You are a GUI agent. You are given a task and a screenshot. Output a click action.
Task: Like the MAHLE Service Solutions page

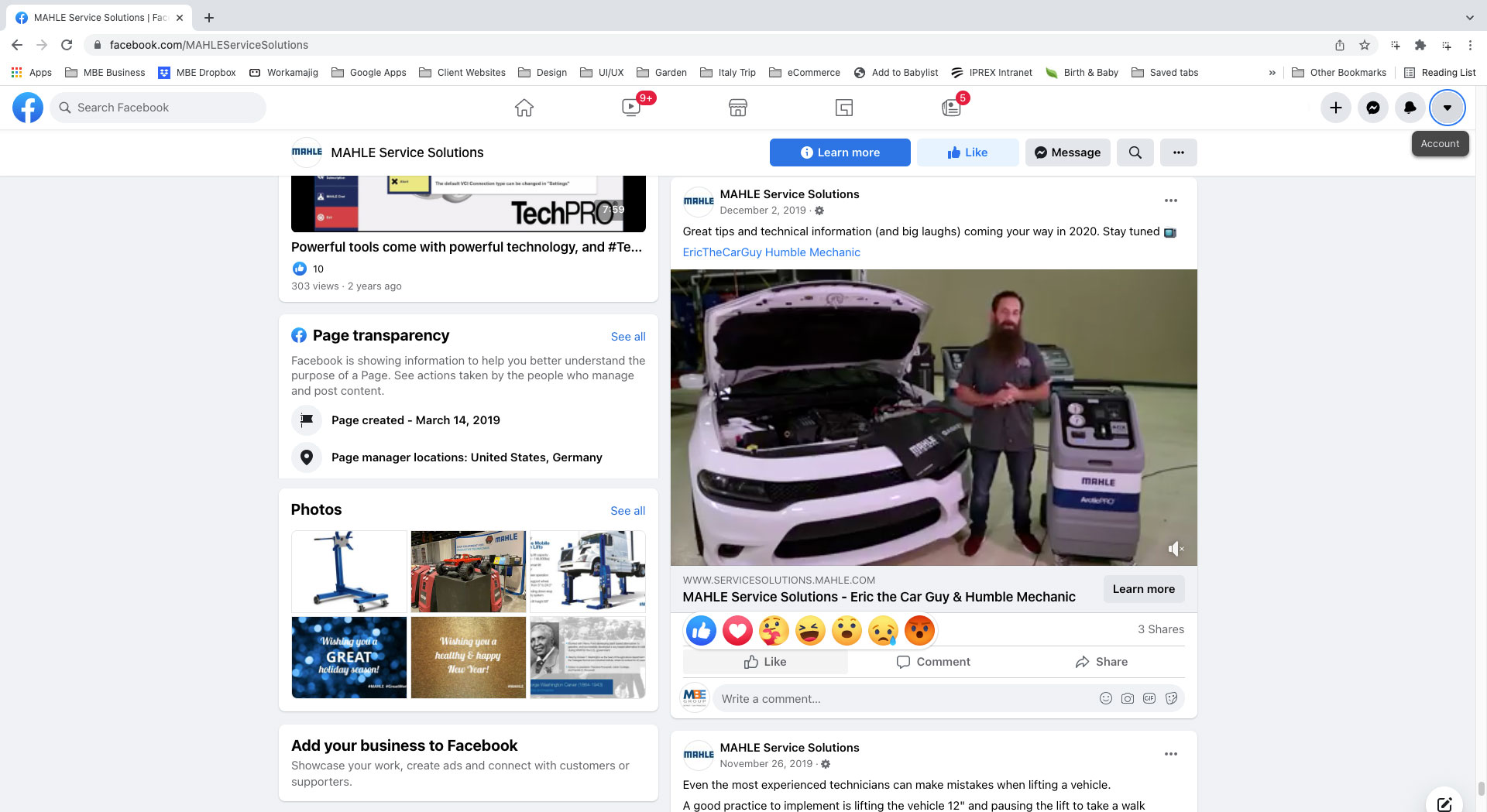point(967,152)
